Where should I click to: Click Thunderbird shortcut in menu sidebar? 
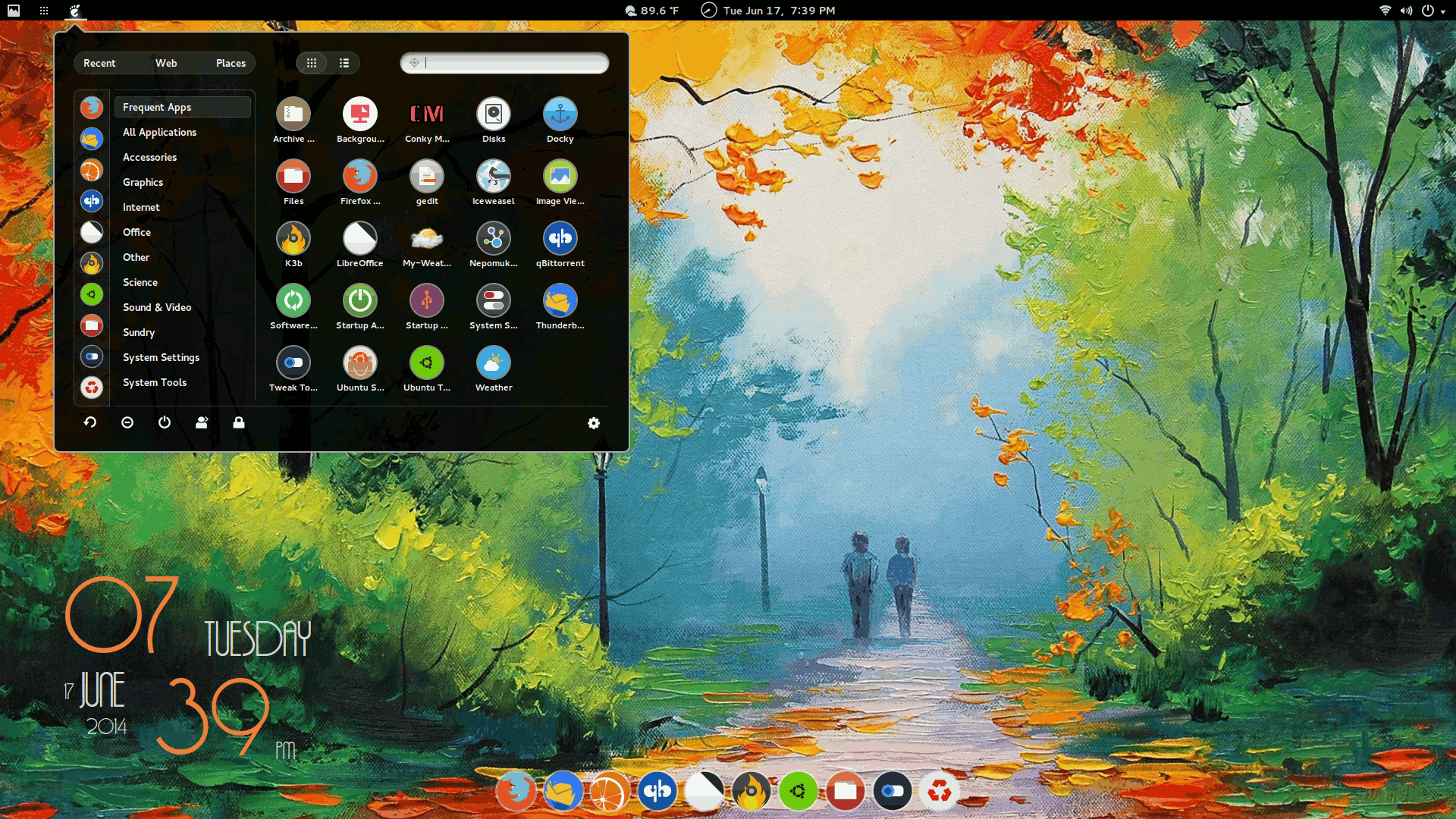point(92,139)
